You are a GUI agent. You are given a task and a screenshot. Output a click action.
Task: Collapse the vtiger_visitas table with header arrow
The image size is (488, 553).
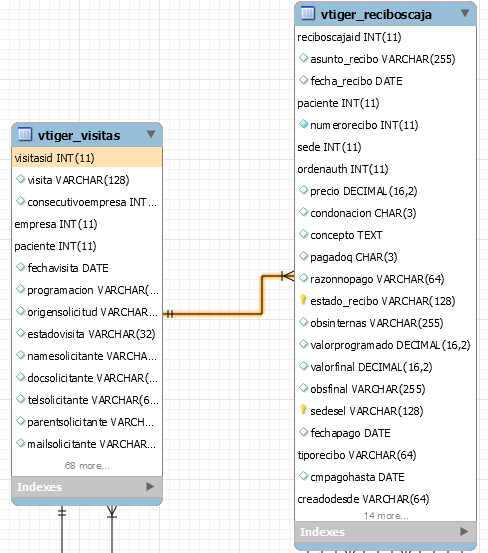click(x=151, y=134)
